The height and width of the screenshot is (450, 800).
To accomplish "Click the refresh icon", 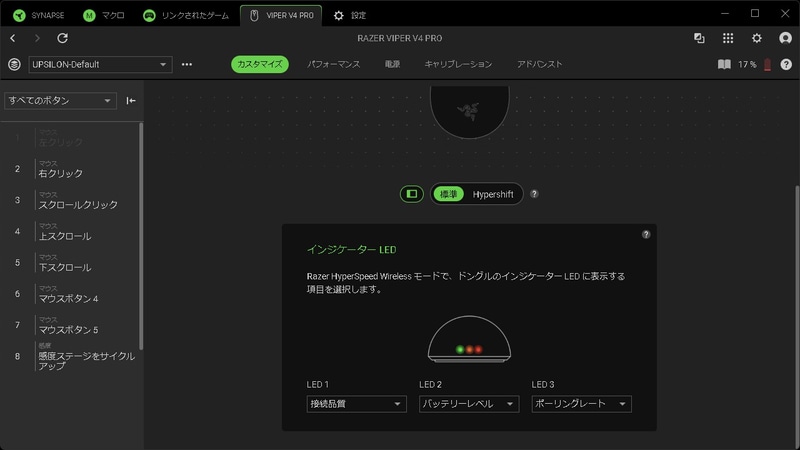I will pyautogui.click(x=62, y=38).
